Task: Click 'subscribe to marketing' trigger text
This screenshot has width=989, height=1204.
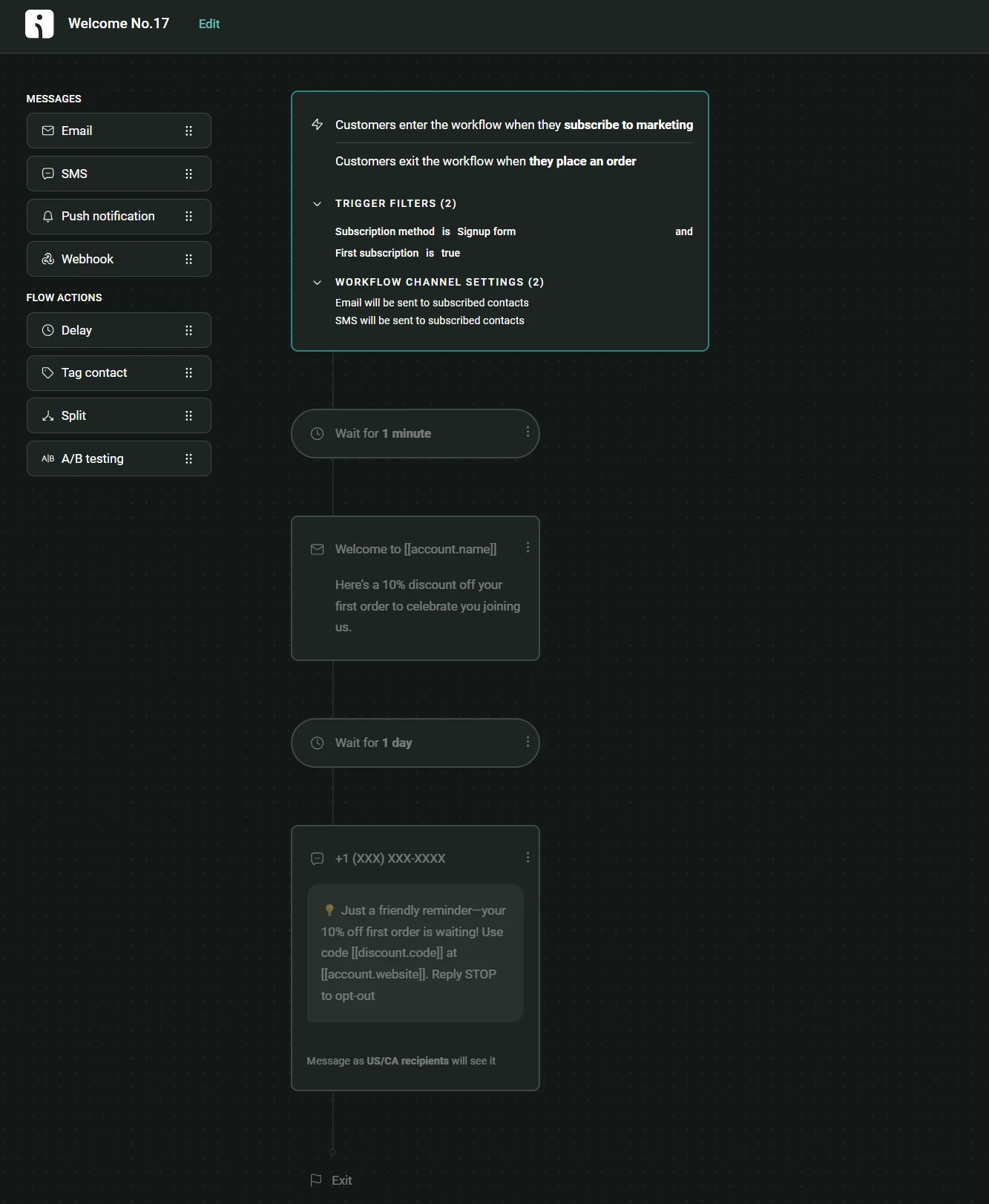Action: point(628,125)
